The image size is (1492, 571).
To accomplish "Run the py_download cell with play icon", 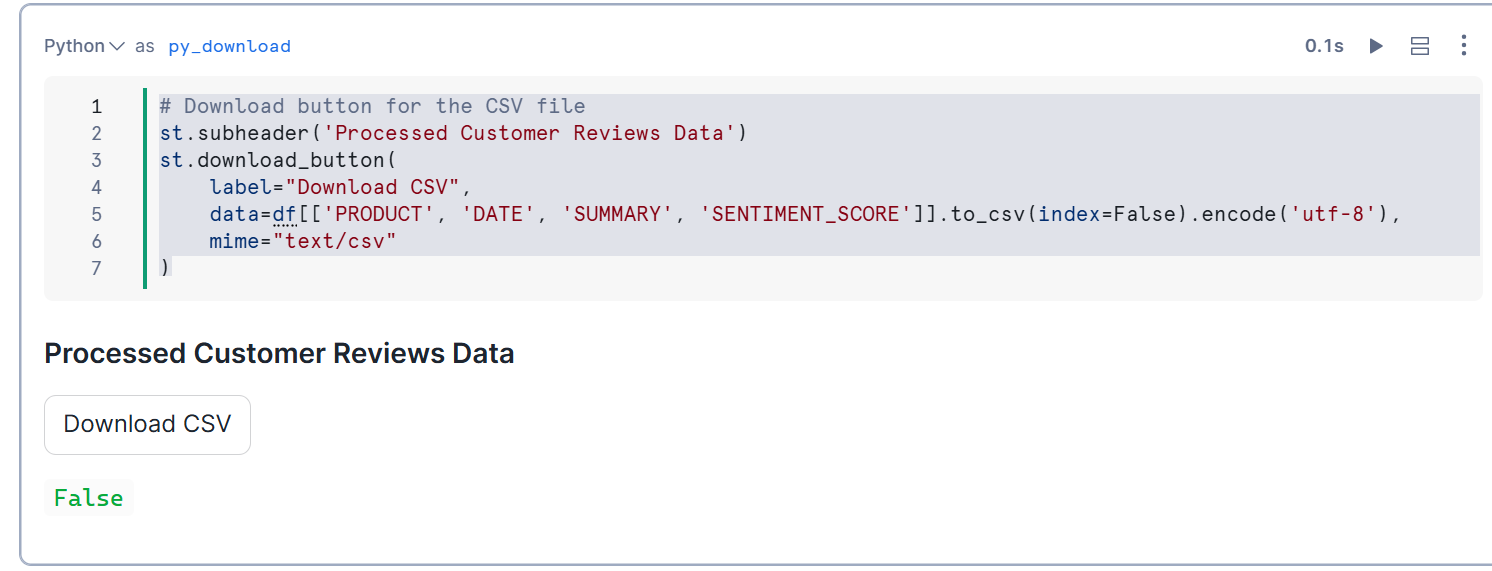I will pos(1376,46).
